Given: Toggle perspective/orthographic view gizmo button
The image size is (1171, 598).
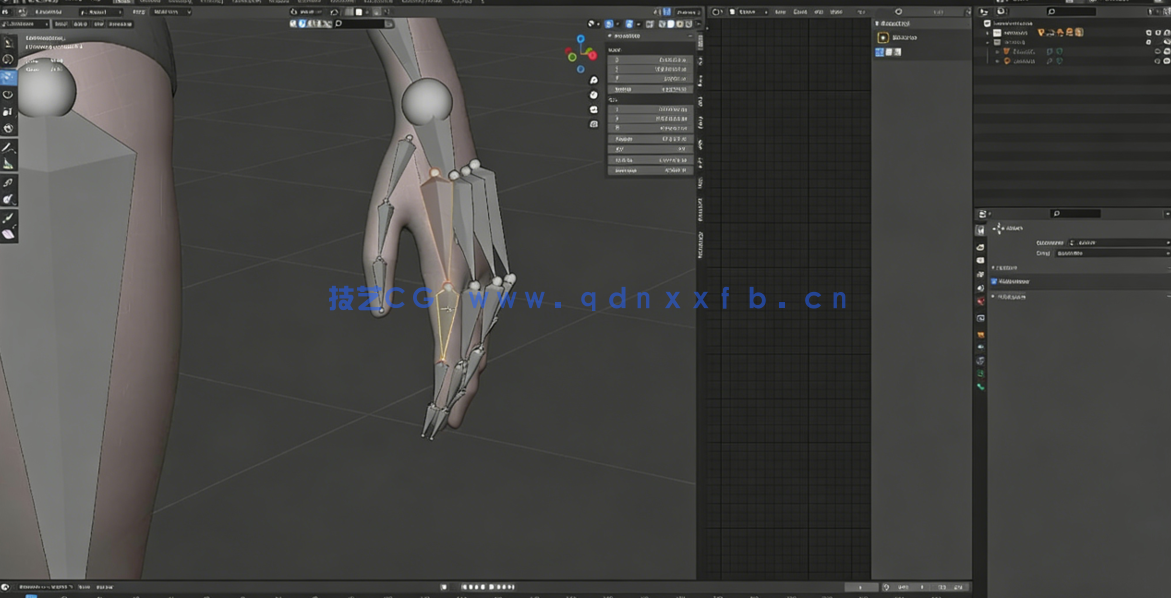Looking at the screenshot, I should click(594, 124).
